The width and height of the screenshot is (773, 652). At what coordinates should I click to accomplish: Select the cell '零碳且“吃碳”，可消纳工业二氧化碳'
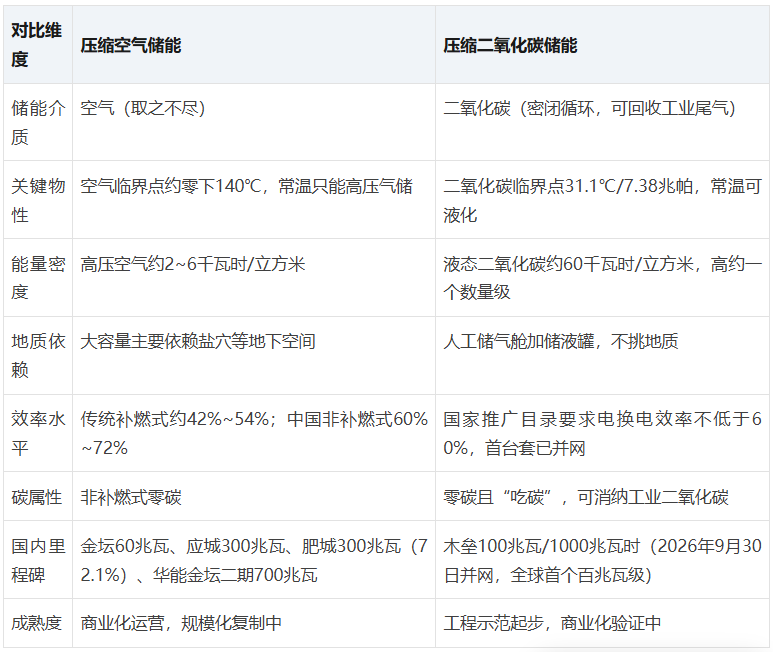point(602,496)
